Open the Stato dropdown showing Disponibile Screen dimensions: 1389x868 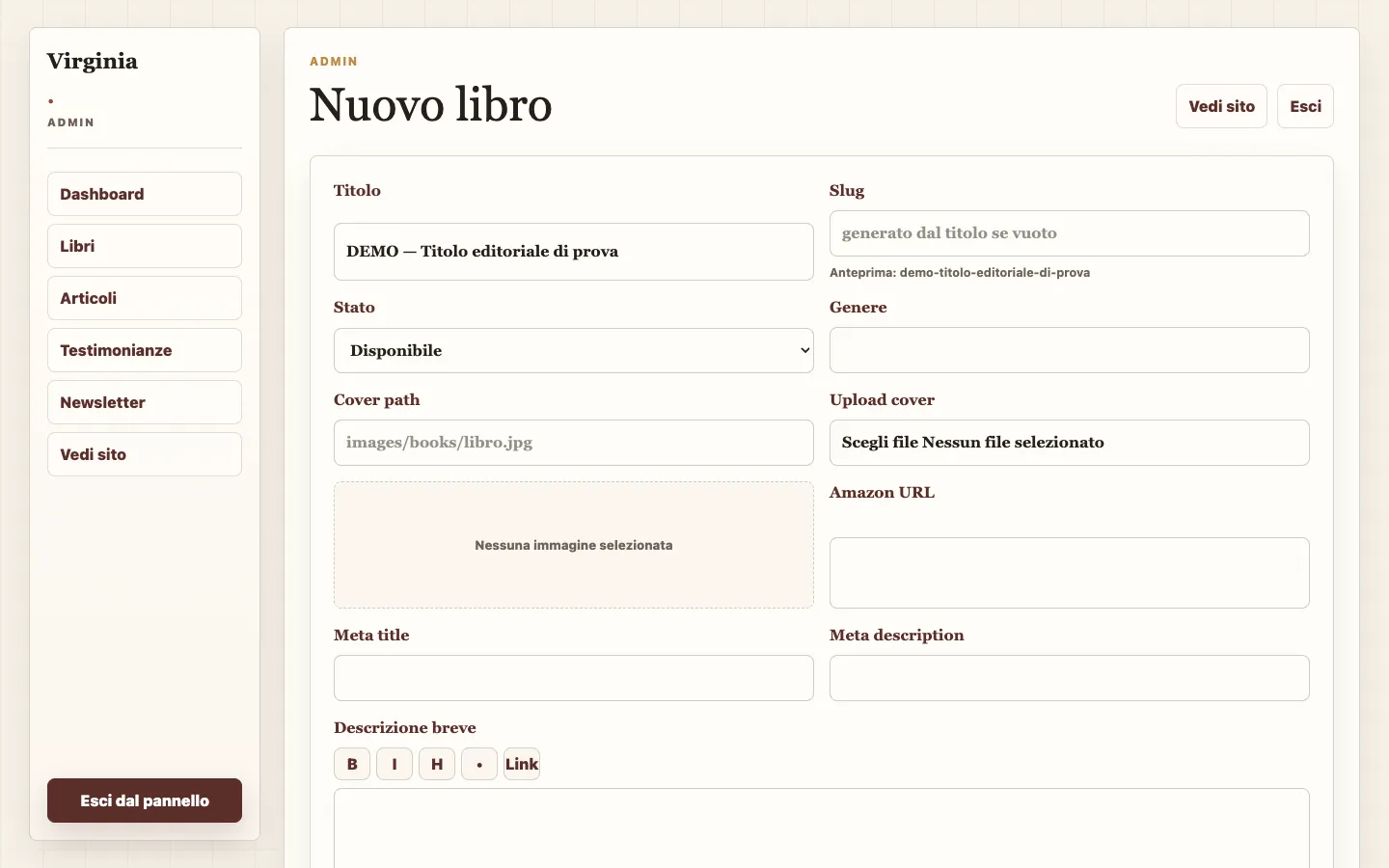tap(574, 350)
